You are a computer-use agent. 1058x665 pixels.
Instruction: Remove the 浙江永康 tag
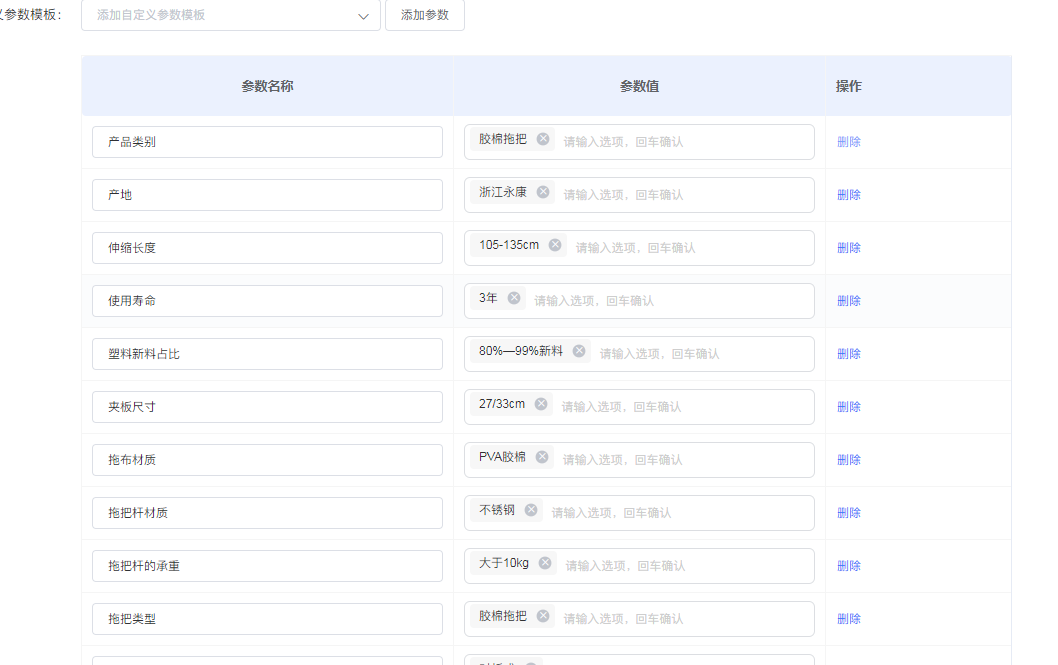click(543, 192)
